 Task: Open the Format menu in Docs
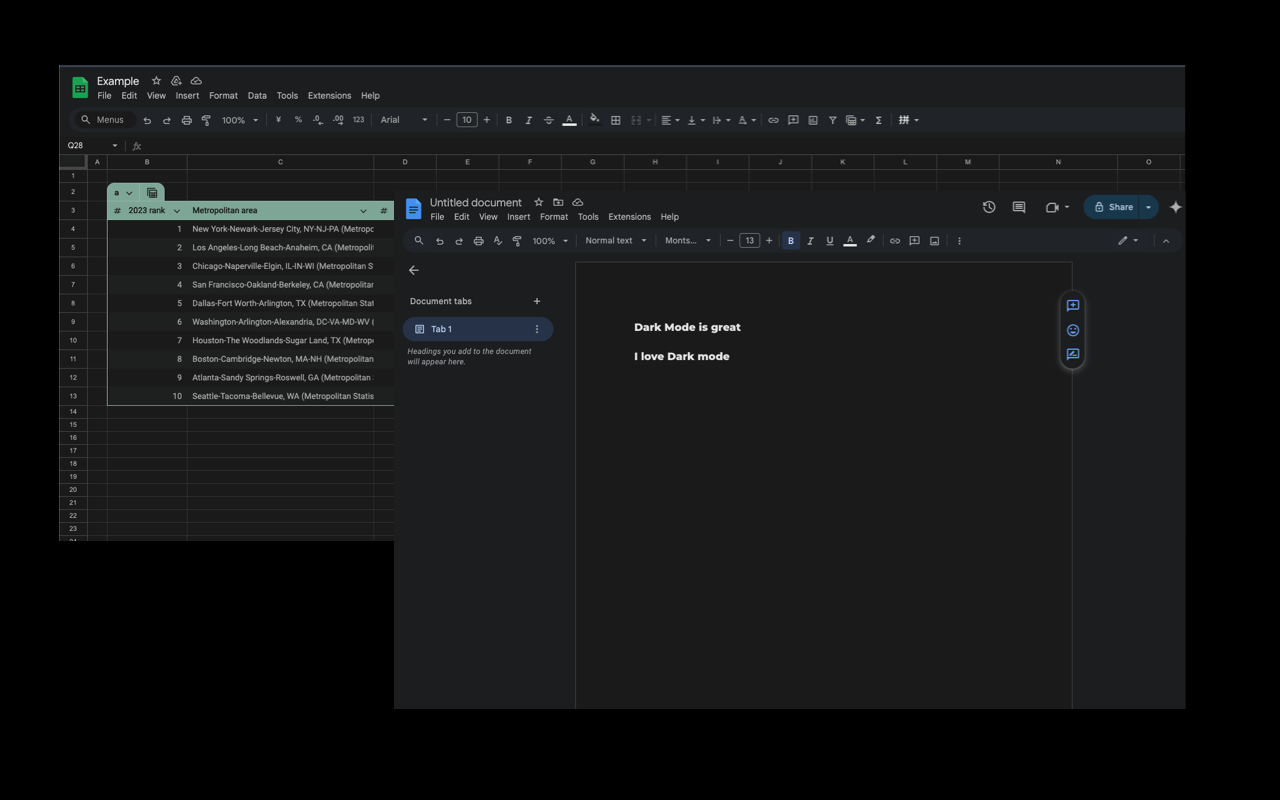[x=554, y=217]
